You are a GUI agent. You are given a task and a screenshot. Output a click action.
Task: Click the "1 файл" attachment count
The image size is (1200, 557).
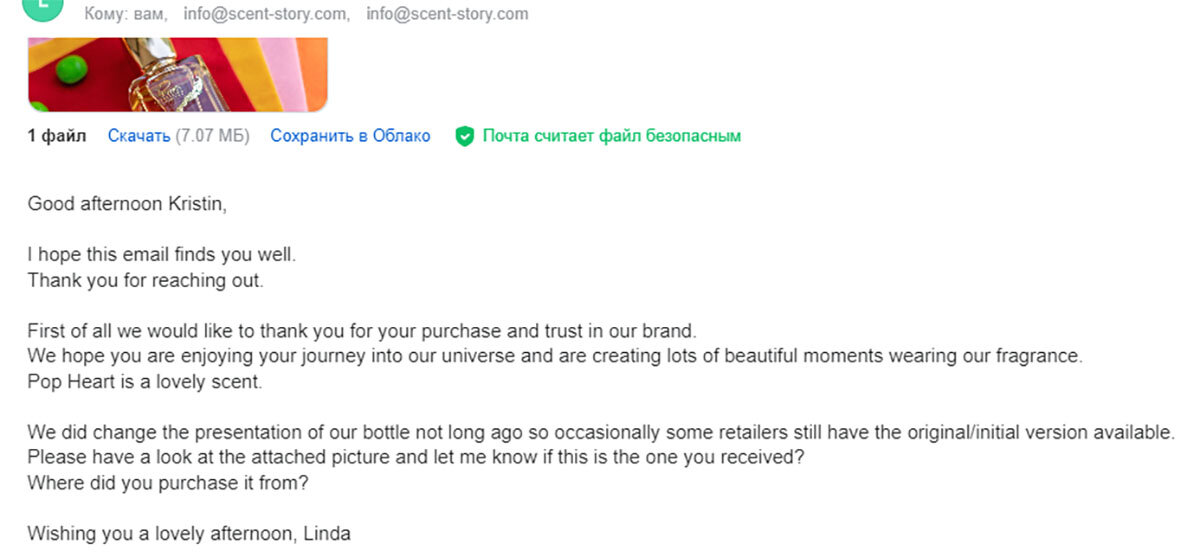pos(57,136)
